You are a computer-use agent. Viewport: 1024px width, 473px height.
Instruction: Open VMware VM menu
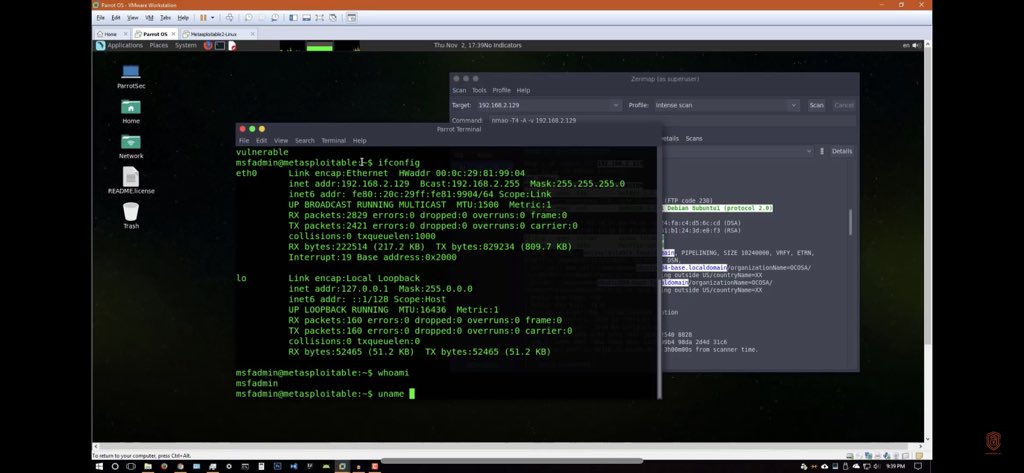coord(150,18)
